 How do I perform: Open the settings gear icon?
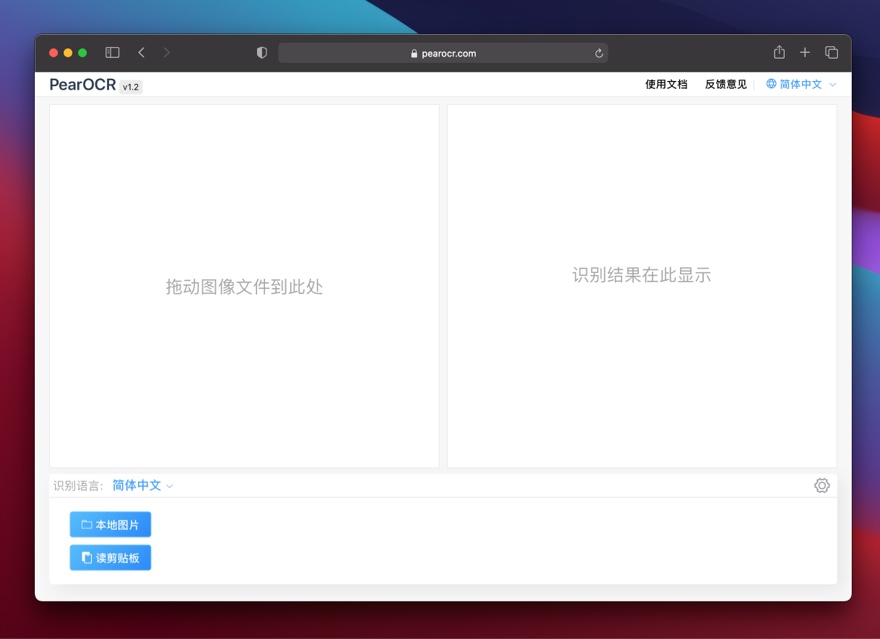(x=822, y=485)
